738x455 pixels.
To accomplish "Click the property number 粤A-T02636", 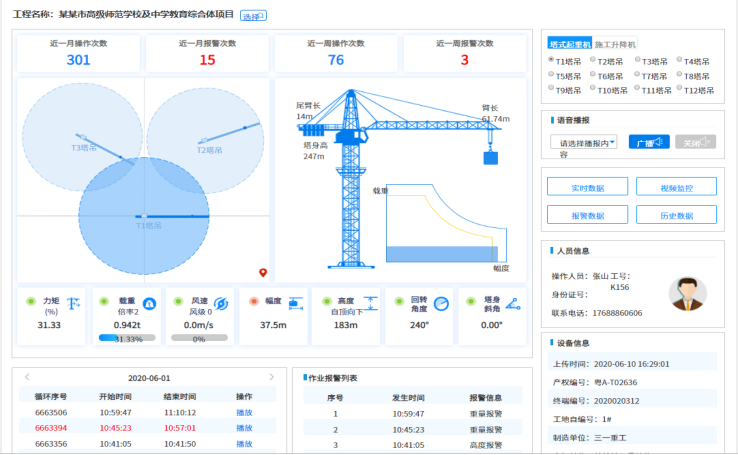I will [x=616, y=383].
